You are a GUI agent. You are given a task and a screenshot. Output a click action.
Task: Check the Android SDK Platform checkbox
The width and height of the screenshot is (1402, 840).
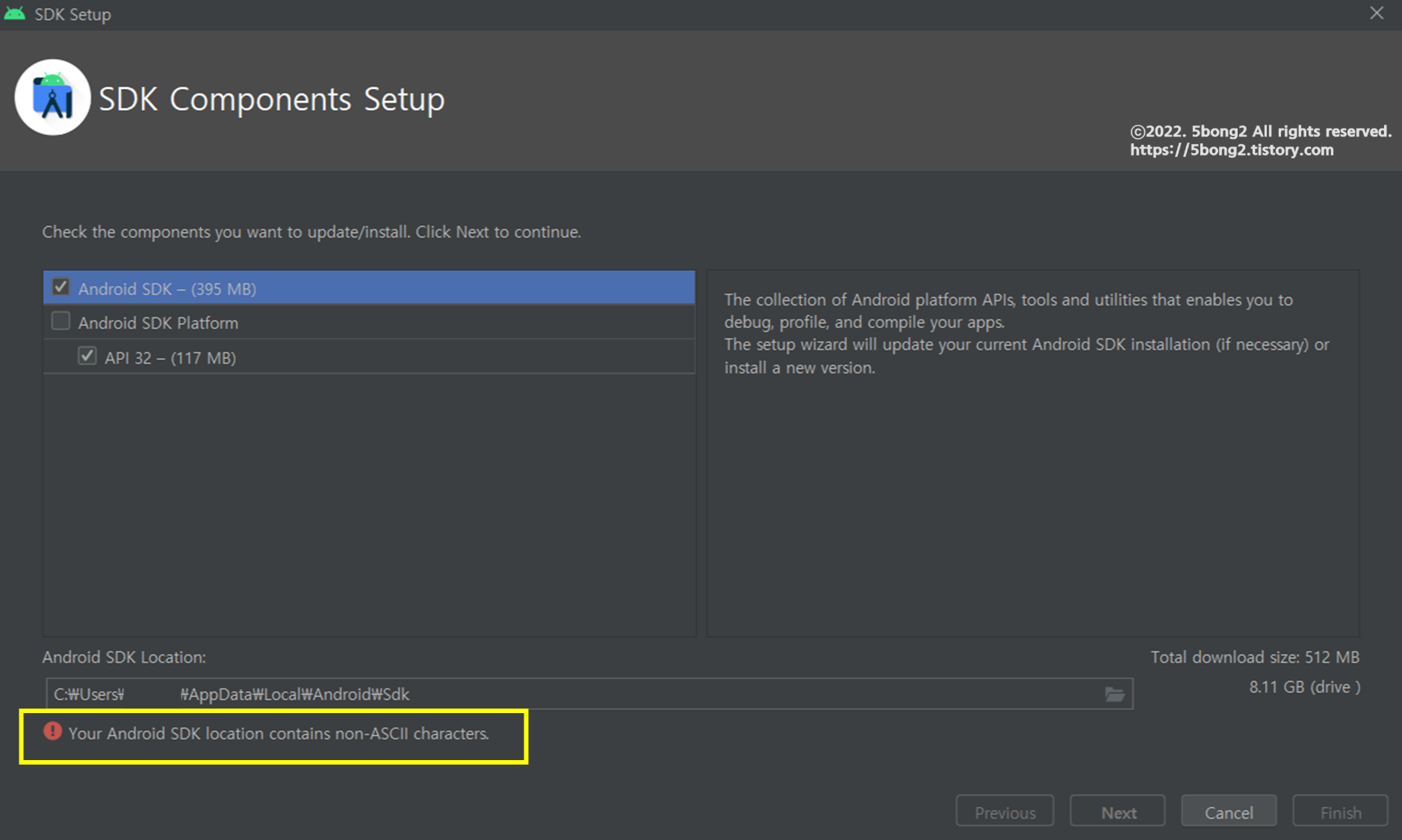pos(61,322)
